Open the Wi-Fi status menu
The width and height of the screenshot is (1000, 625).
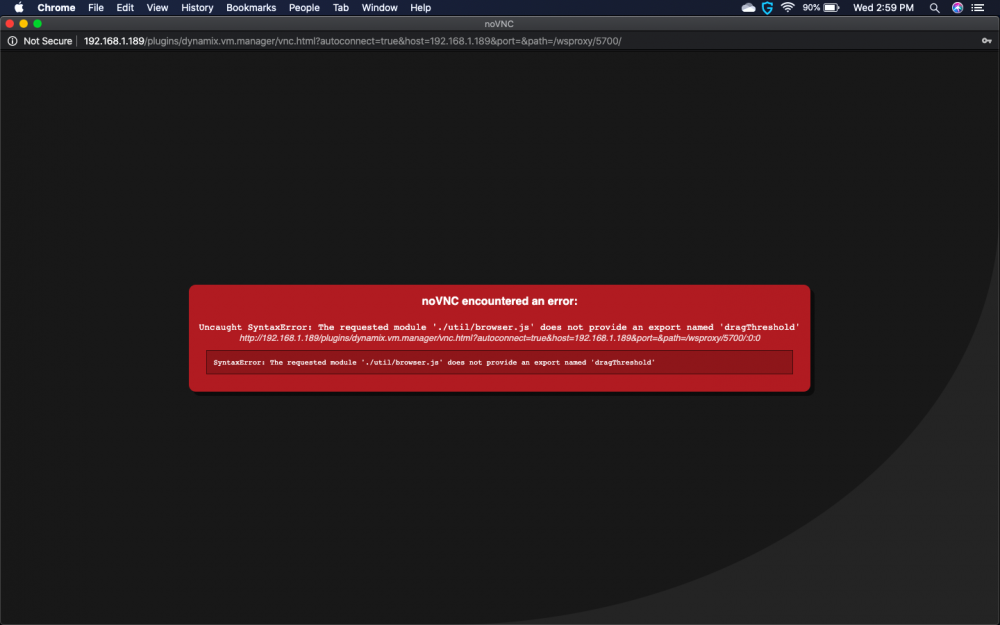pyautogui.click(x=788, y=8)
